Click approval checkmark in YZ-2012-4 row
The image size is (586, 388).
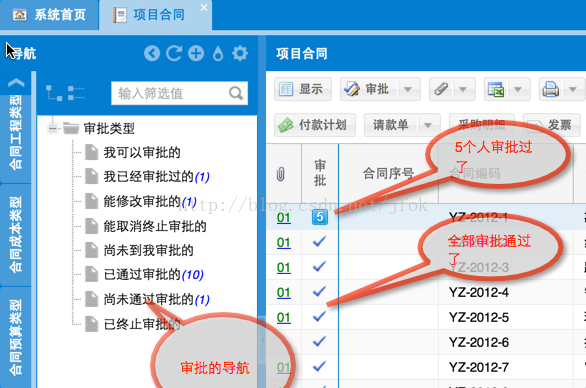pos(320,292)
